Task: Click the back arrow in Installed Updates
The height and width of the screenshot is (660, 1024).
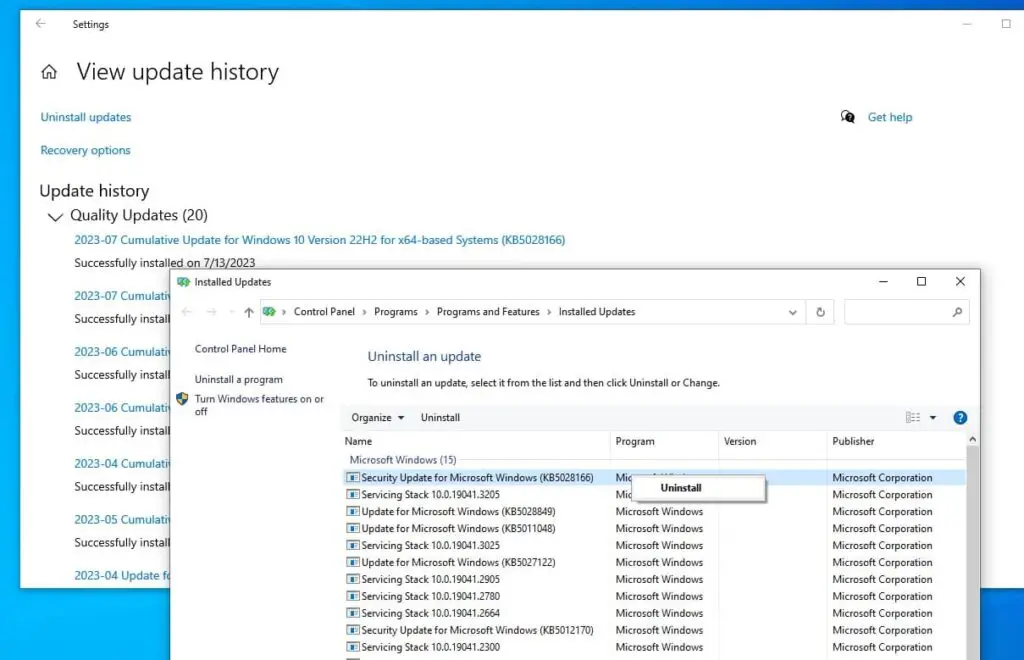Action: pos(186,312)
